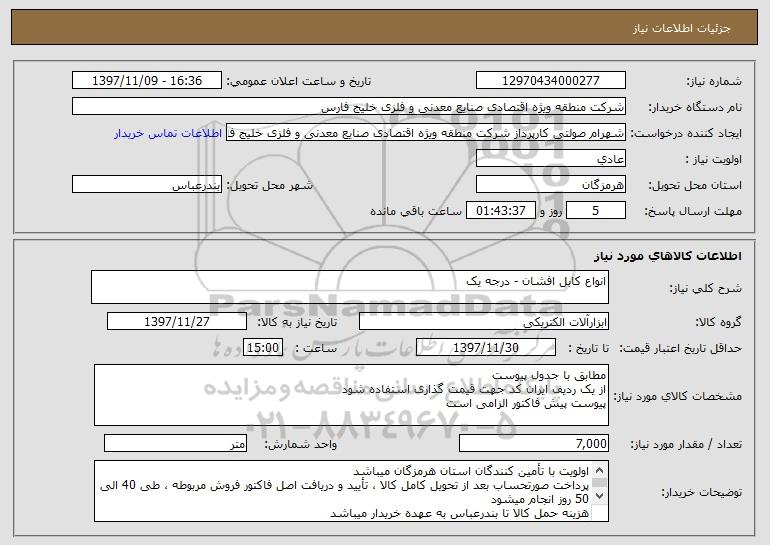The image size is (770, 545).
Task: Click the need number field 12970434000277
Action: [x=550, y=81]
